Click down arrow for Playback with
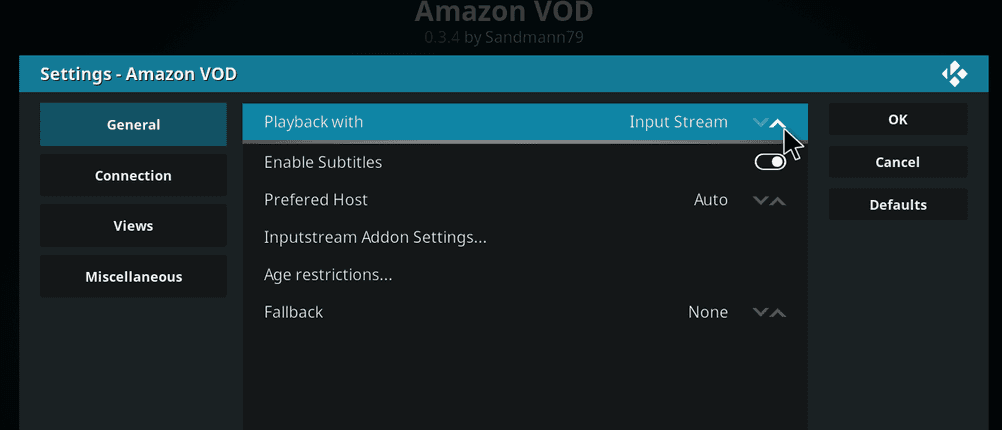Image resolution: width=1002 pixels, height=430 pixels. 761,122
